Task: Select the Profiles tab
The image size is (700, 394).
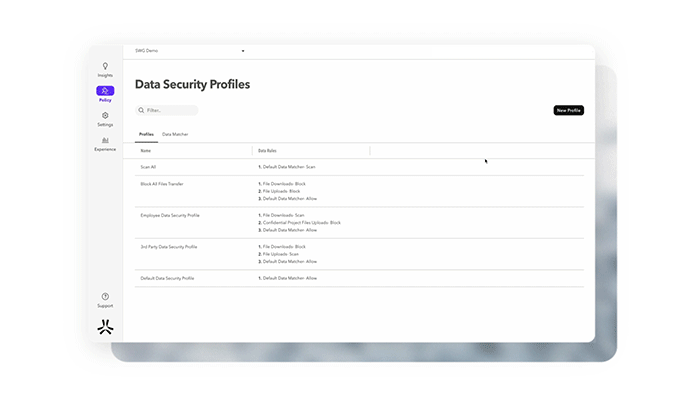Action: click(146, 134)
